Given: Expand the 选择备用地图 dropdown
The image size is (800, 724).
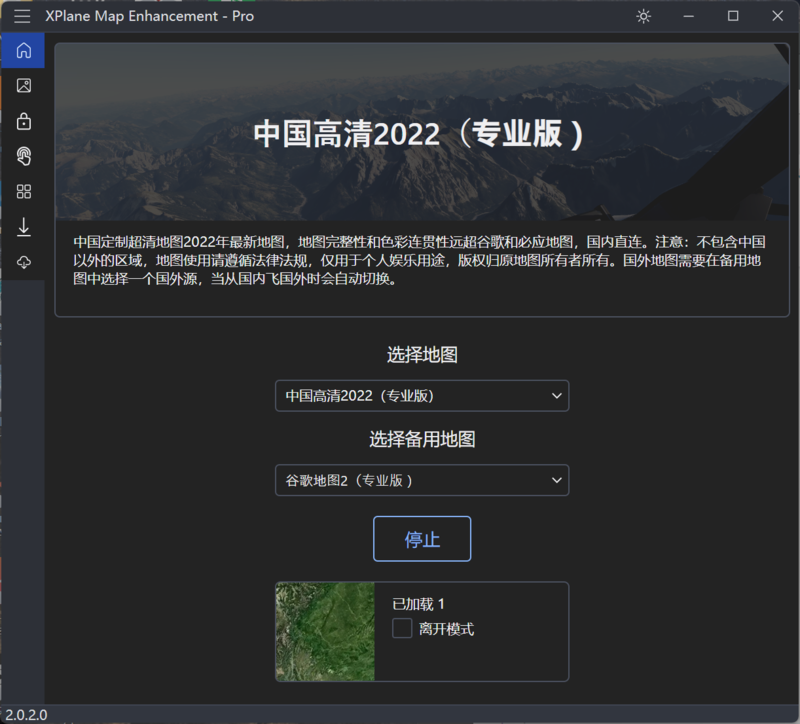Looking at the screenshot, I should [x=422, y=480].
